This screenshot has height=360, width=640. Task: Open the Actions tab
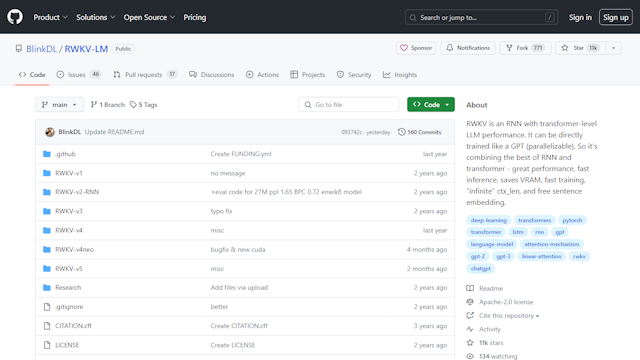point(262,75)
